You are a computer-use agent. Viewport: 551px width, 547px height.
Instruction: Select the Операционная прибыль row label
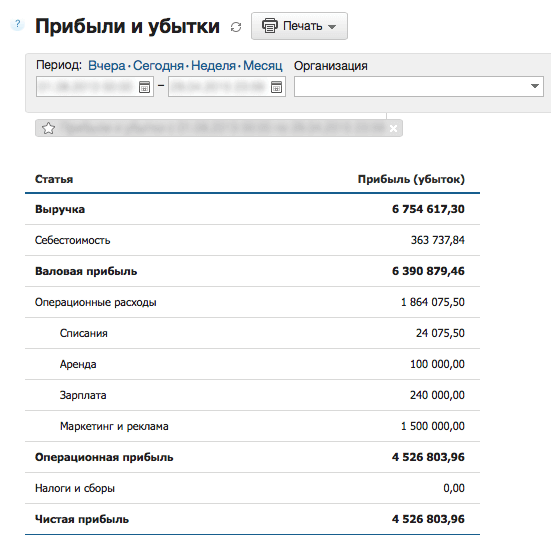[x=104, y=457]
